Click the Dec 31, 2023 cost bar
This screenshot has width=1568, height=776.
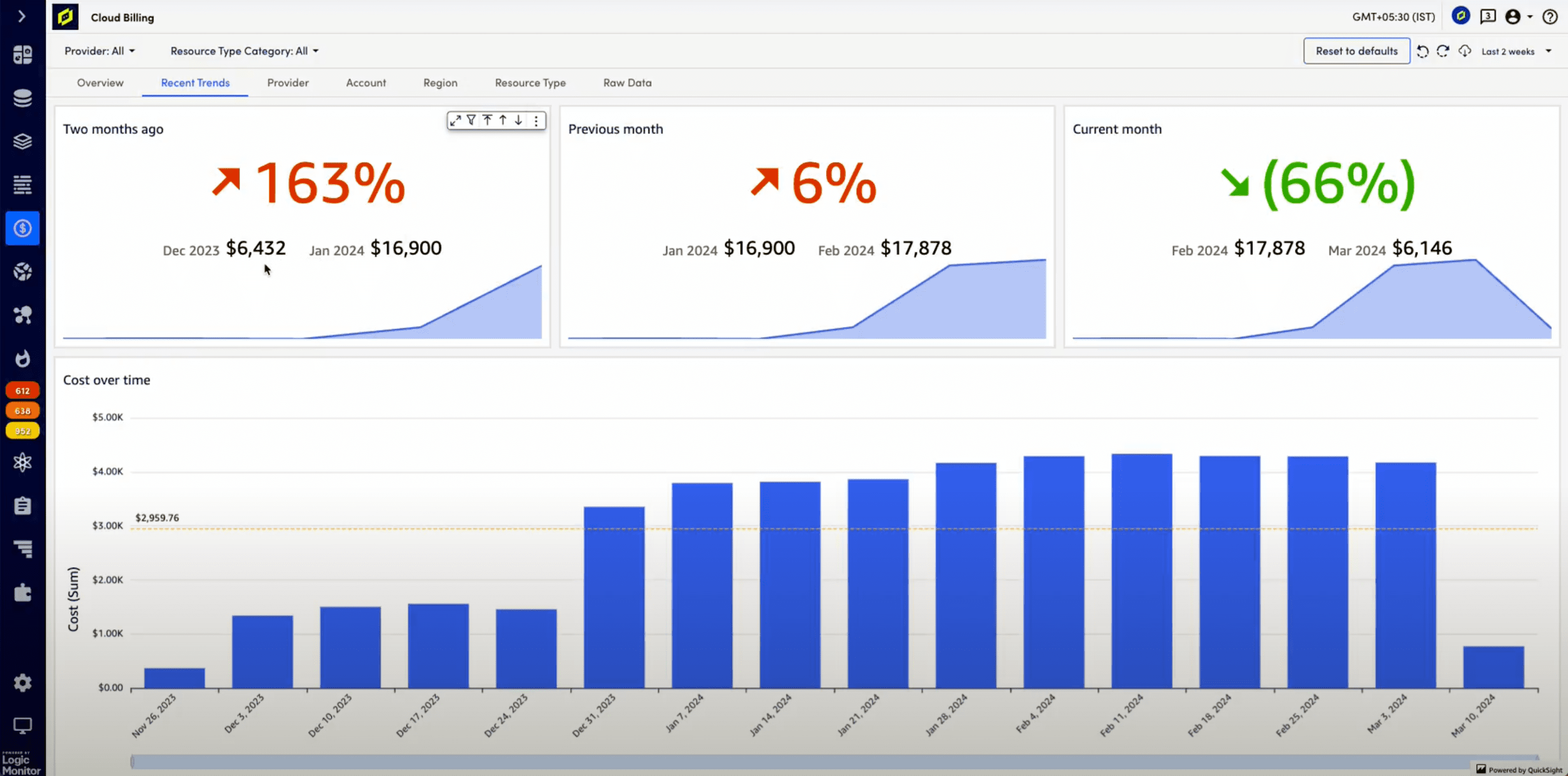pyautogui.click(x=613, y=597)
